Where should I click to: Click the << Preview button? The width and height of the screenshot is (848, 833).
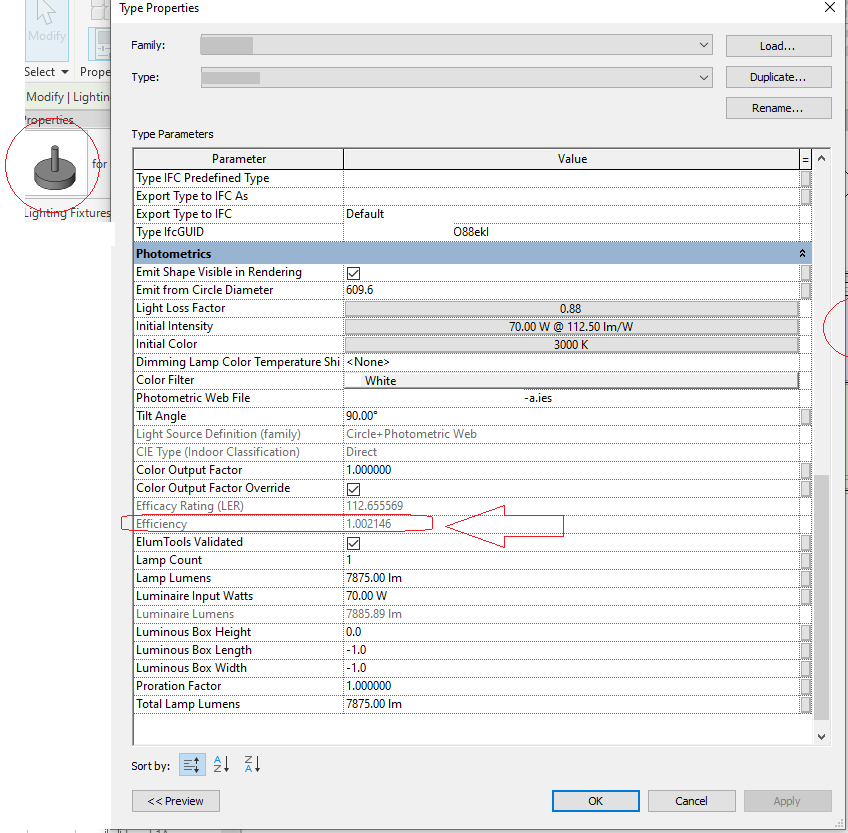pos(176,801)
